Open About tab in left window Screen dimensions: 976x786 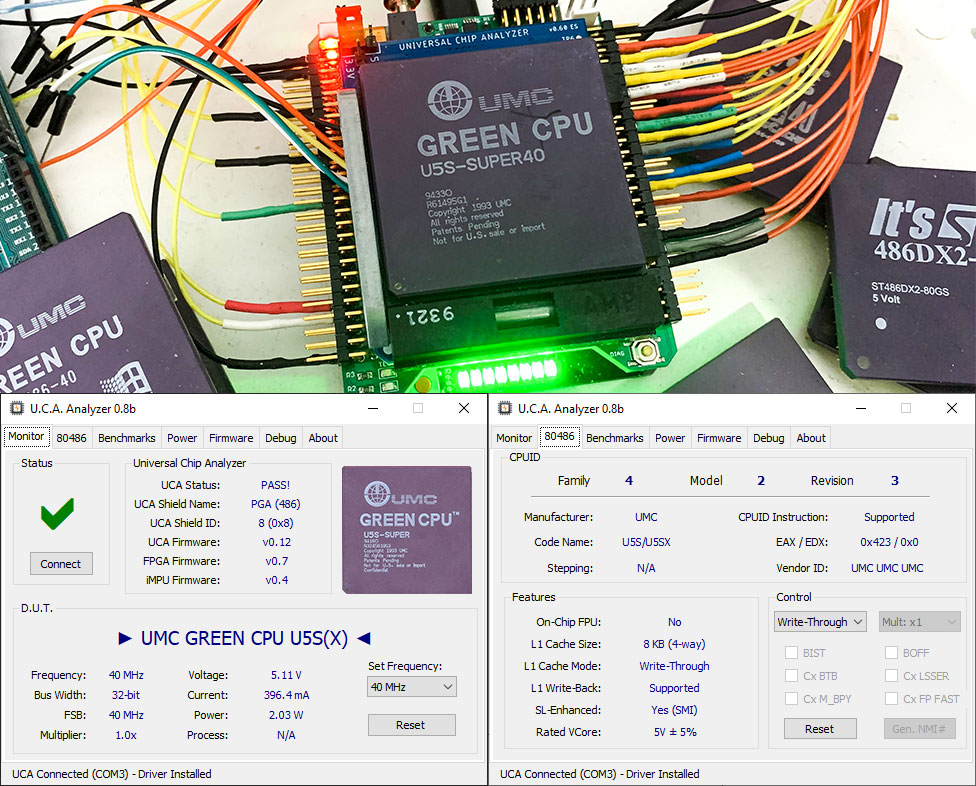coord(323,438)
